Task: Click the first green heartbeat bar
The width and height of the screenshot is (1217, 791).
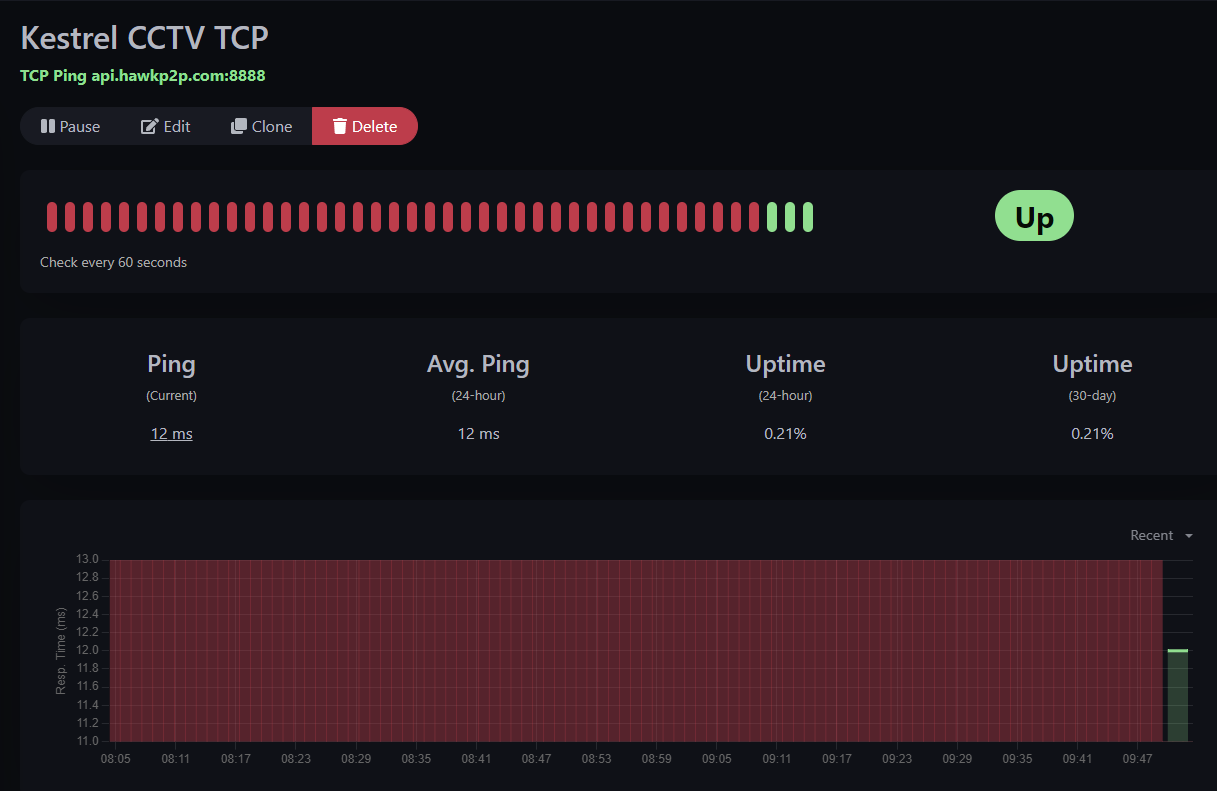Action: point(772,217)
